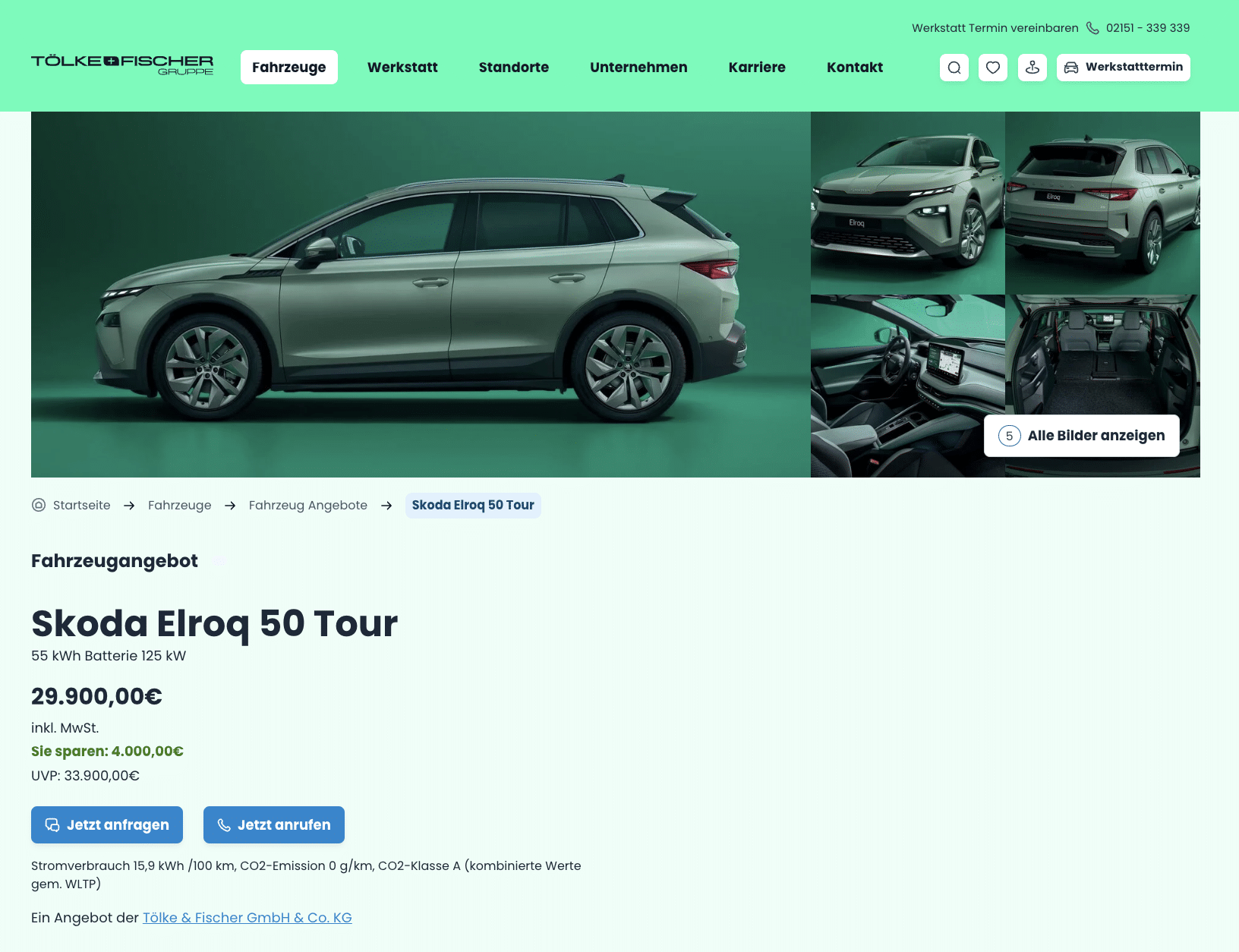The height and width of the screenshot is (952, 1239).
Task: Open the search icon in header
Action: point(954,68)
